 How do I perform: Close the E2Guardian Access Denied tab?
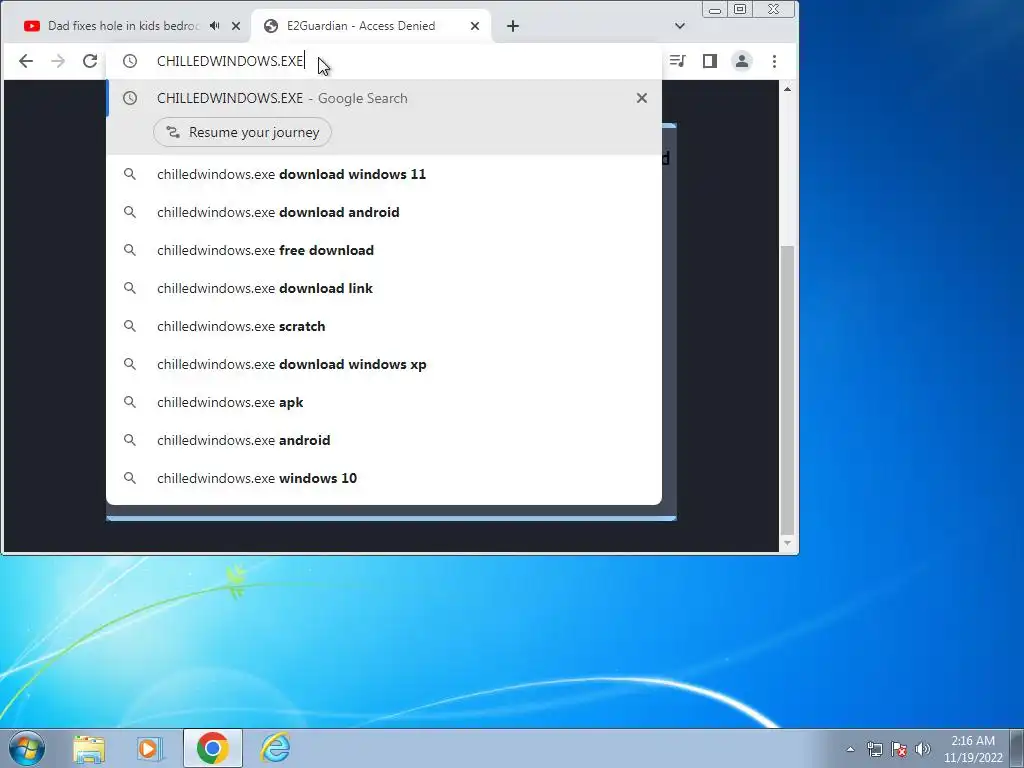click(x=475, y=26)
